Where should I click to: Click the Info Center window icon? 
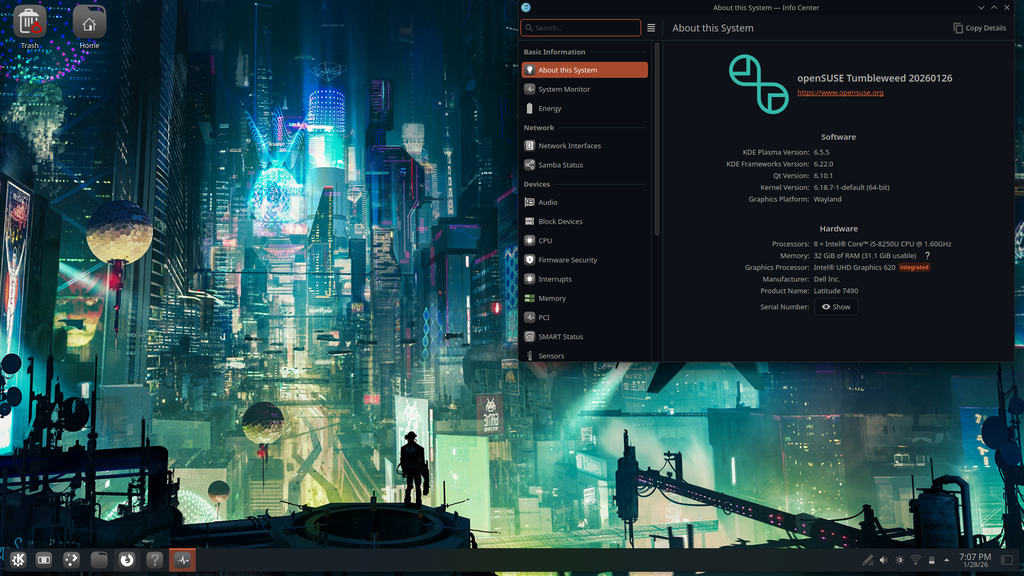tap(526, 8)
